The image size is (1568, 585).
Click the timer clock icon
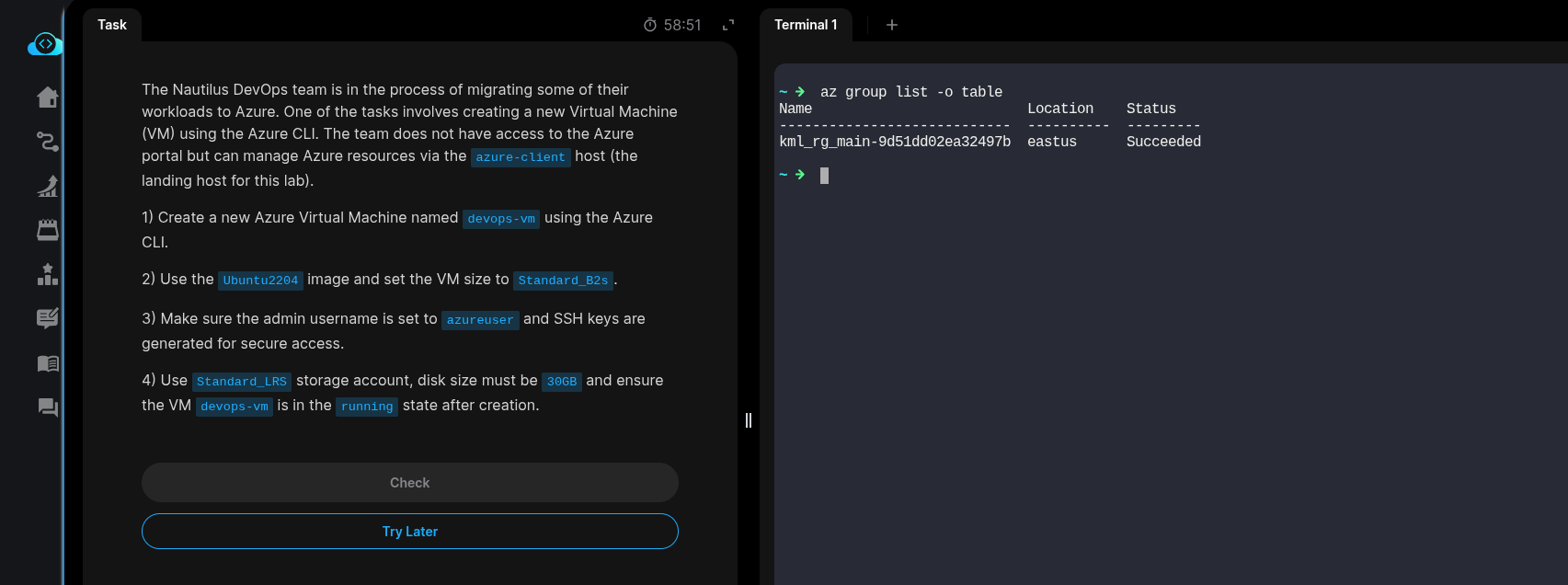click(x=650, y=26)
